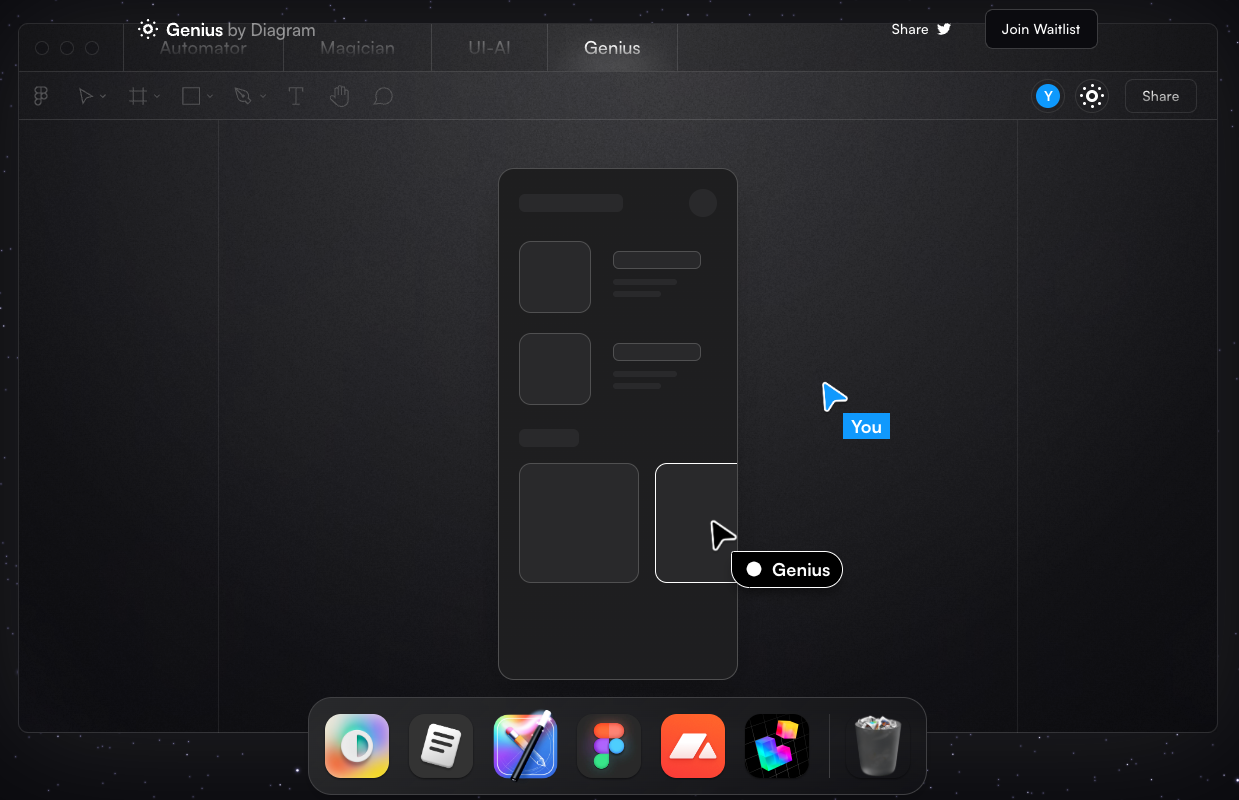Open the Figma main menu icon

click(x=41, y=96)
